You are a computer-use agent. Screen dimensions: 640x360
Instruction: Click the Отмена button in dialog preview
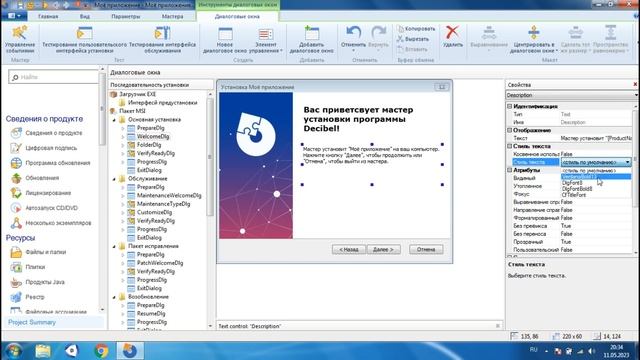(426, 249)
